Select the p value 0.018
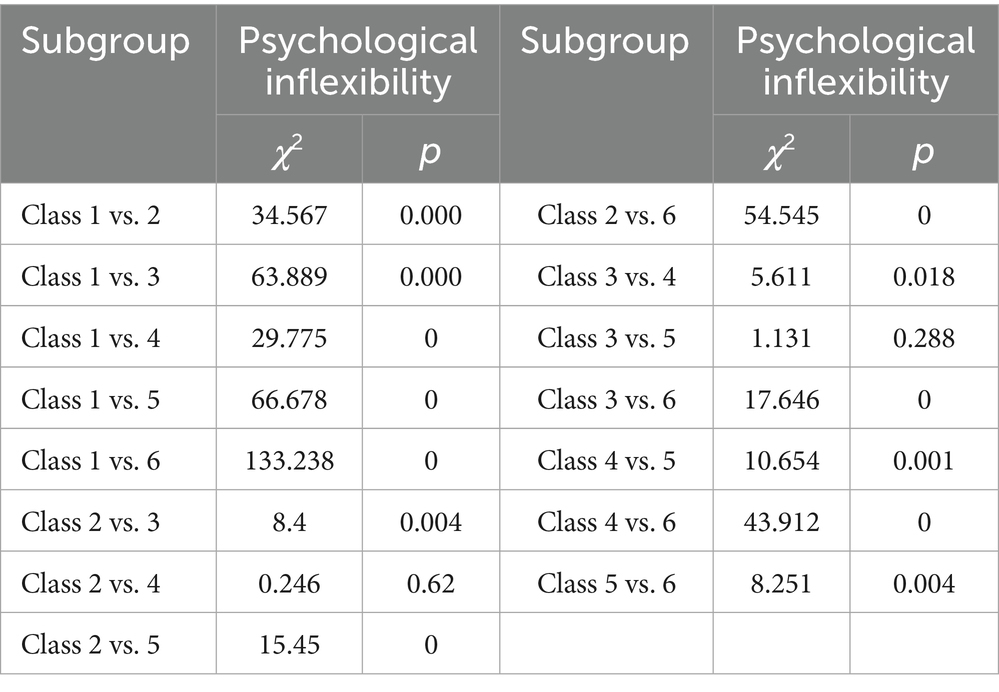The height and width of the screenshot is (692, 999). coord(923,276)
